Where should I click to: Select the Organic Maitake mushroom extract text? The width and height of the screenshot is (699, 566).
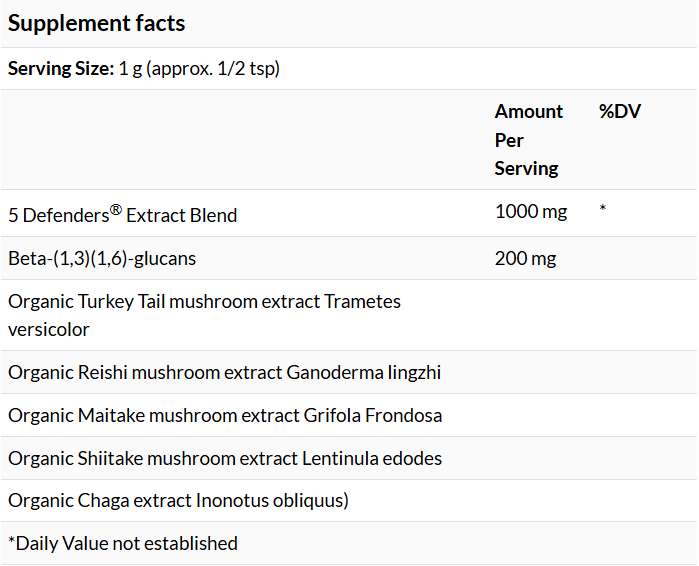pyautogui.click(x=152, y=415)
